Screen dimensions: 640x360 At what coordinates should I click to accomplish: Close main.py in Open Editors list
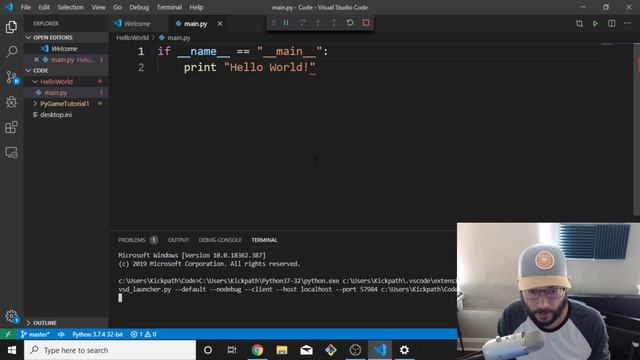coord(36,60)
